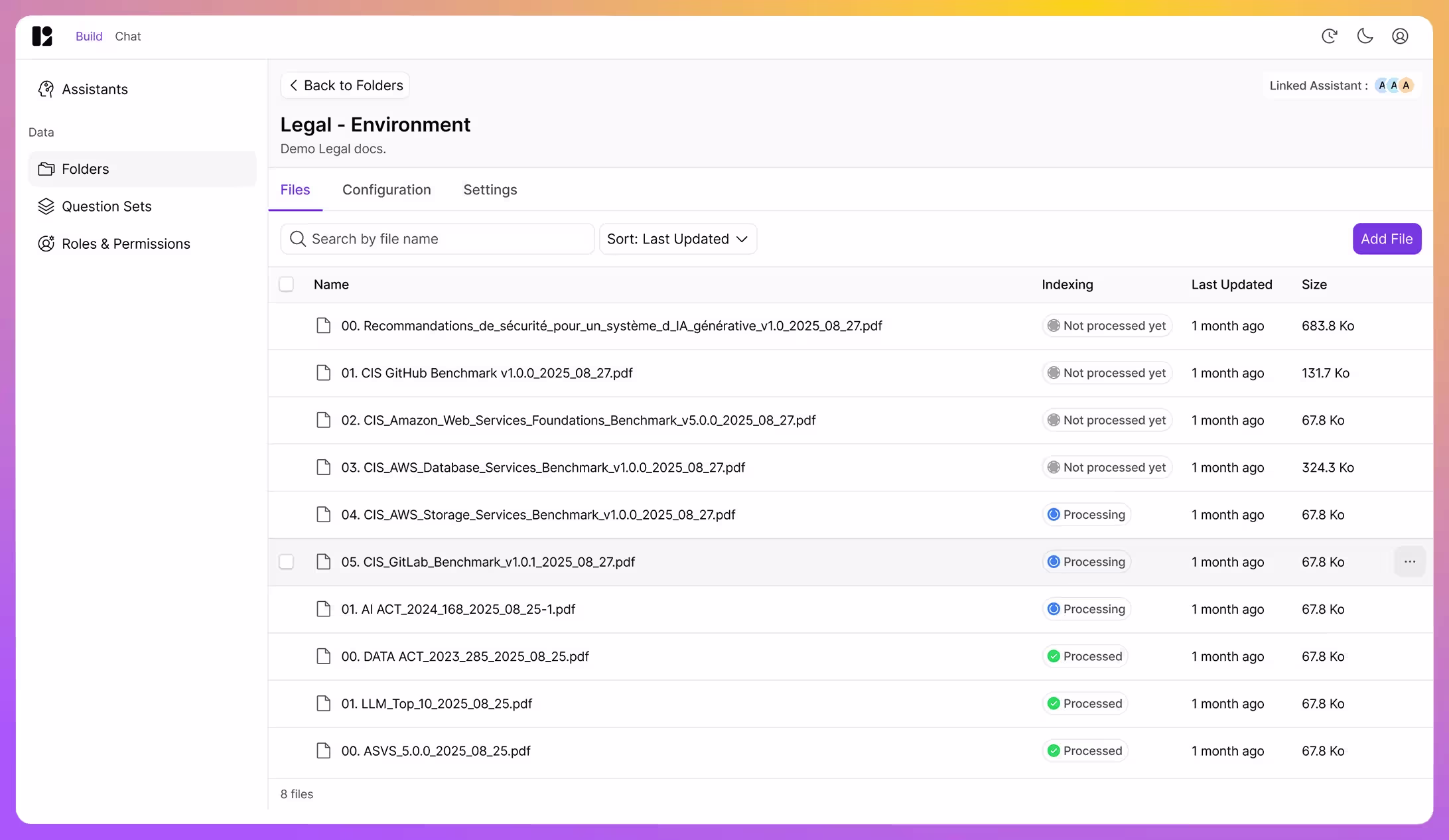Open the user account profile icon

1400,36
